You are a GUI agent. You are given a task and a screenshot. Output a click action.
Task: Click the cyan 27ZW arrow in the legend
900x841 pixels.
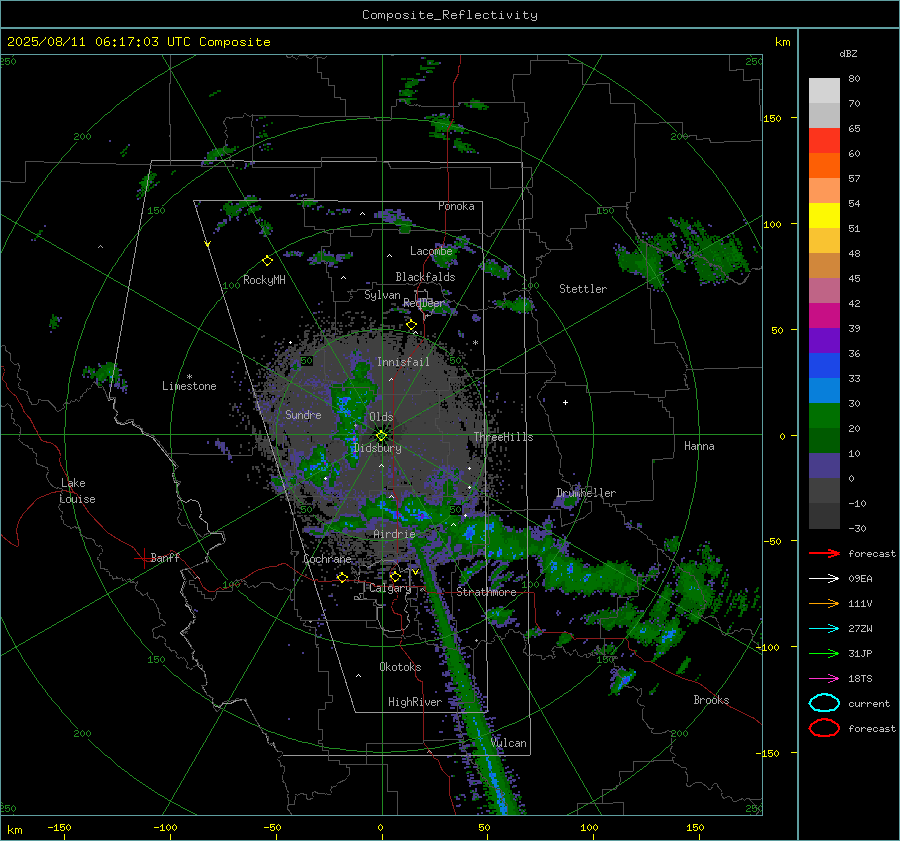pyautogui.click(x=824, y=629)
